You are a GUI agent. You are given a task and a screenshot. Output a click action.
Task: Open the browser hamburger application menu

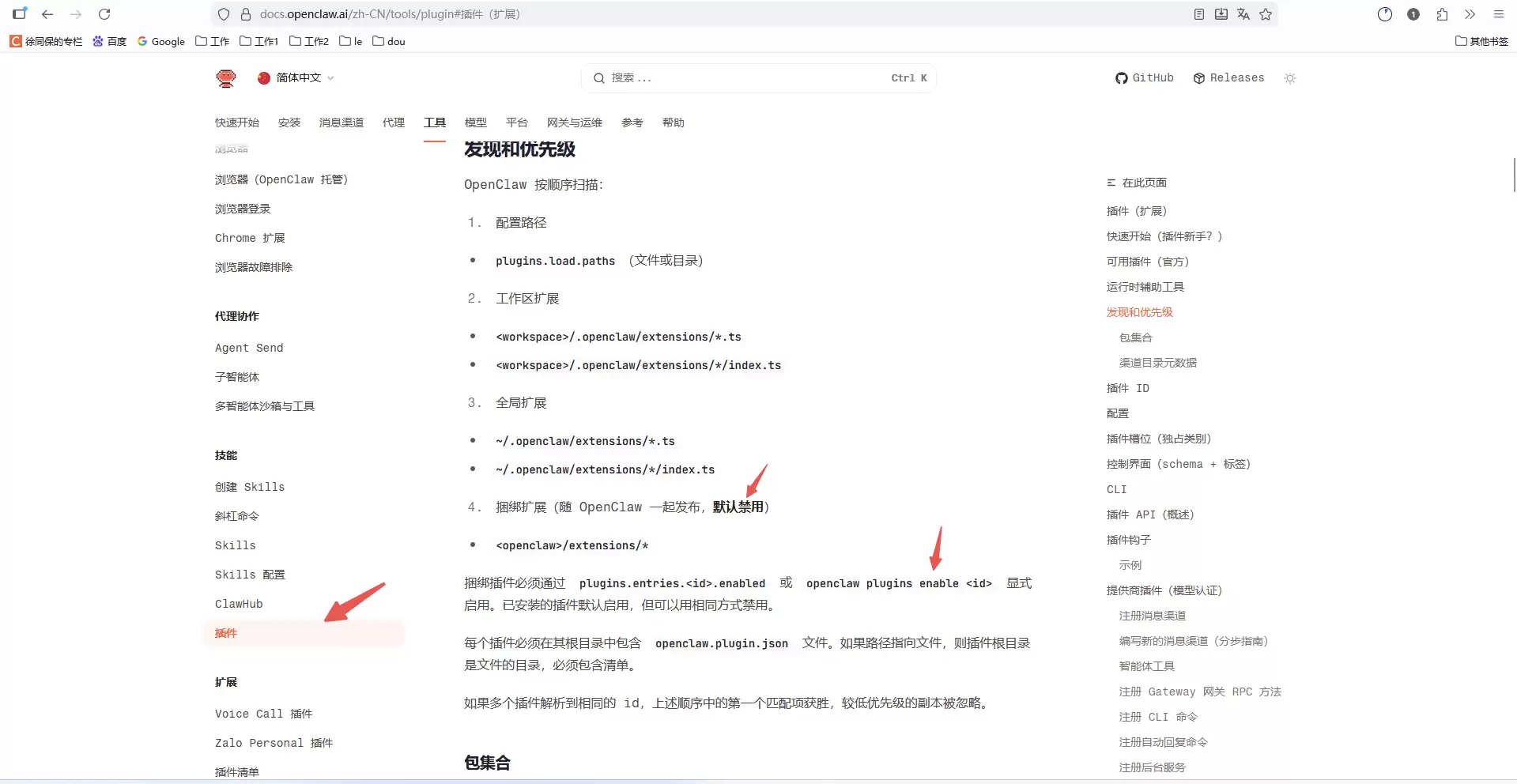point(1498,14)
